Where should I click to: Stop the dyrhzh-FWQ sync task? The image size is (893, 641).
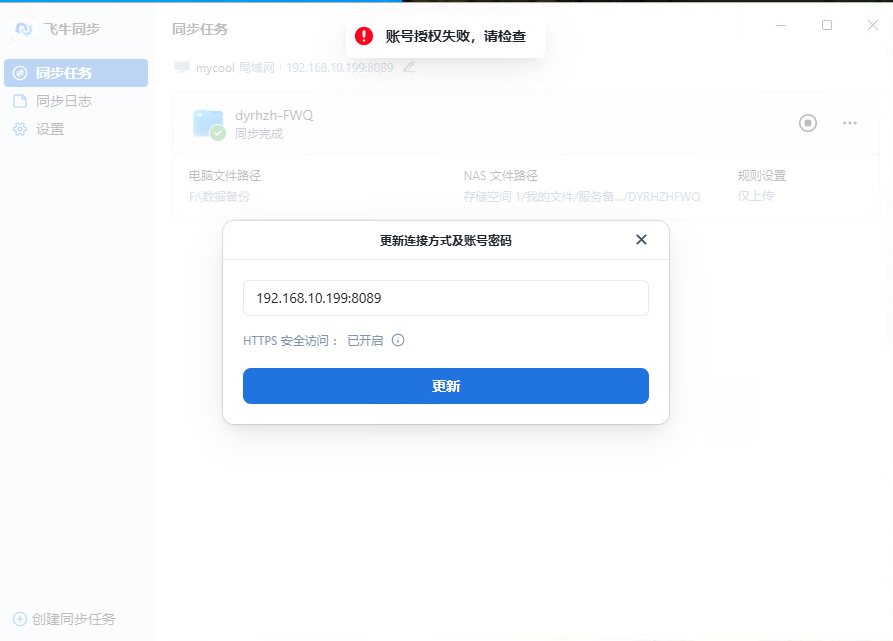808,123
